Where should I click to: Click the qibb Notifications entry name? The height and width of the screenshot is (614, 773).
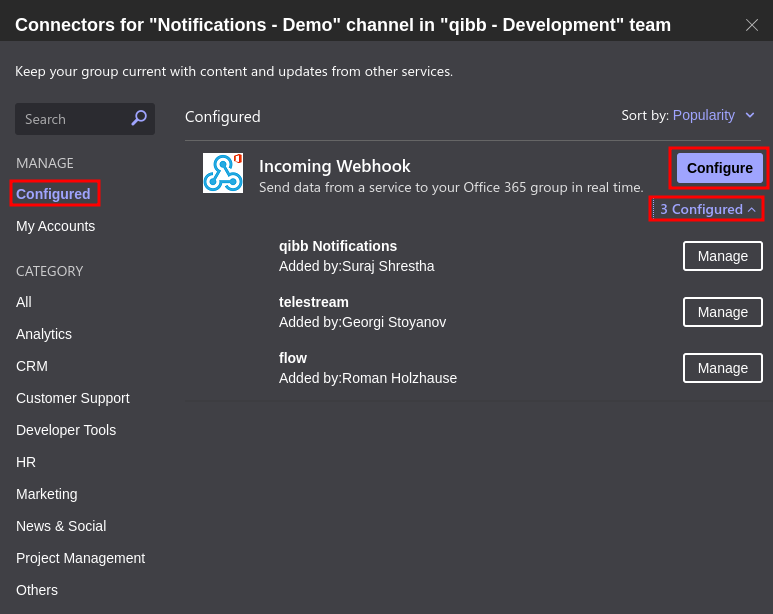[338, 246]
